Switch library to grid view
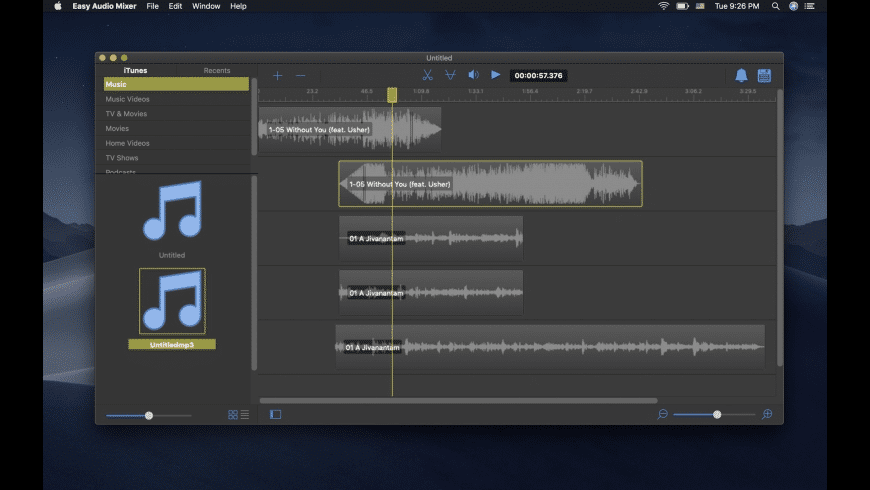870x490 pixels. point(233,415)
